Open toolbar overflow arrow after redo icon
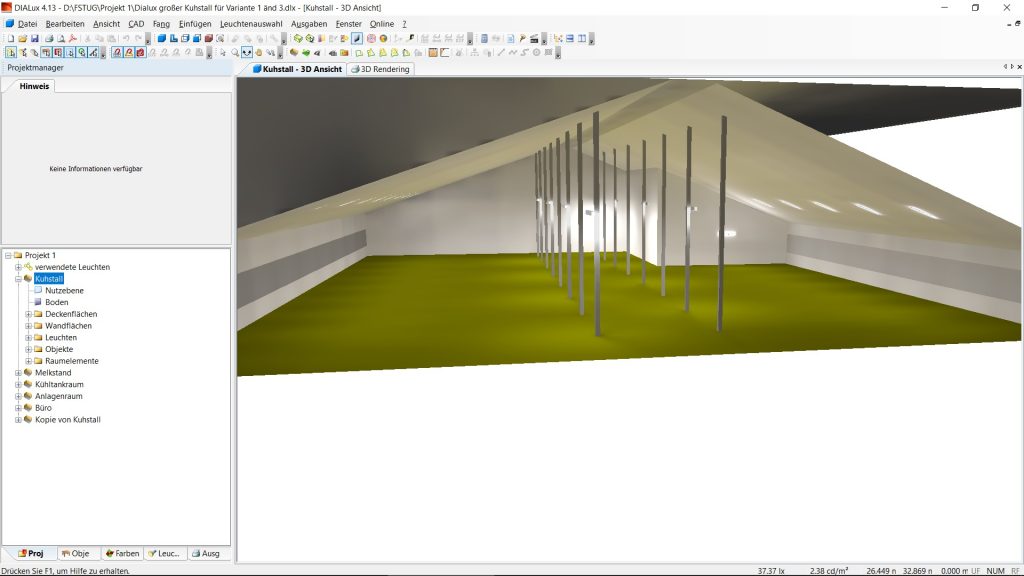Image resolution: width=1024 pixels, height=576 pixels. (148, 39)
